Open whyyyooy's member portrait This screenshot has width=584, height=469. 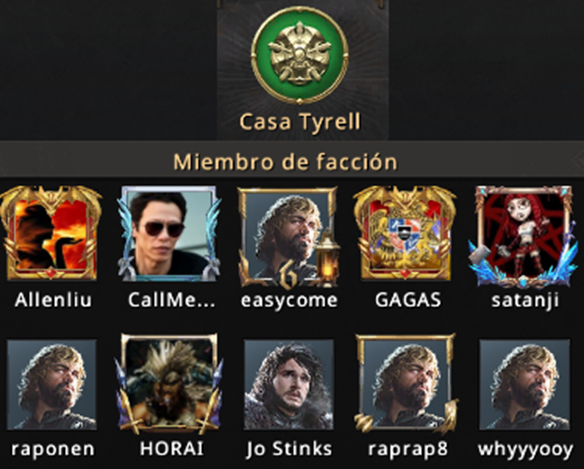coord(524,384)
